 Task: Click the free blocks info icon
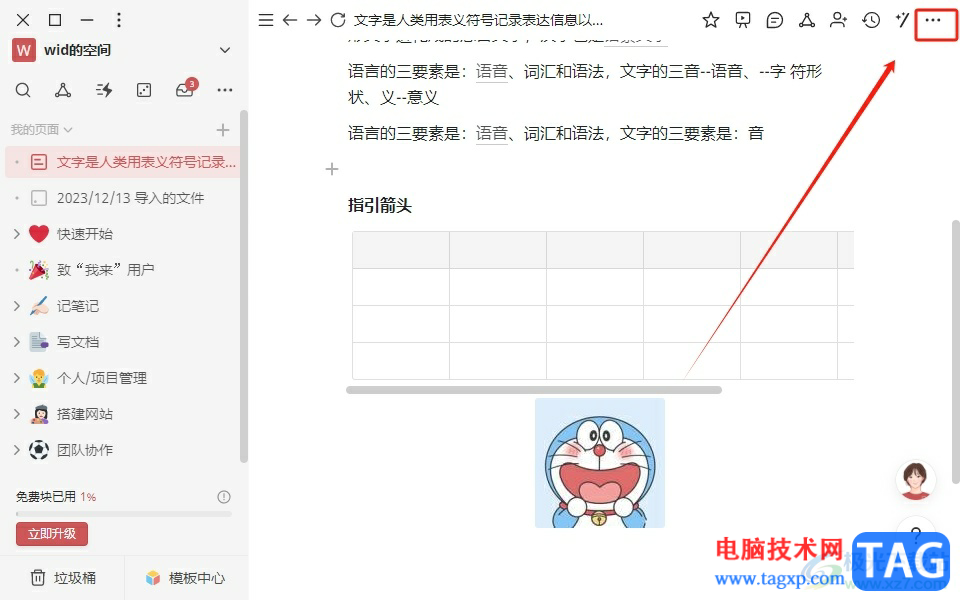(x=224, y=497)
